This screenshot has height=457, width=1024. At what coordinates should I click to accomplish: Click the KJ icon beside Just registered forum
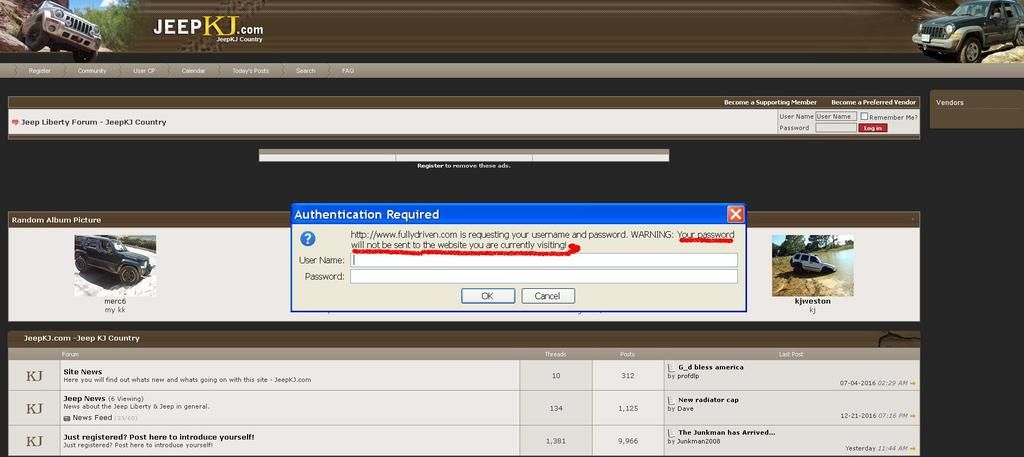[x=34, y=441]
